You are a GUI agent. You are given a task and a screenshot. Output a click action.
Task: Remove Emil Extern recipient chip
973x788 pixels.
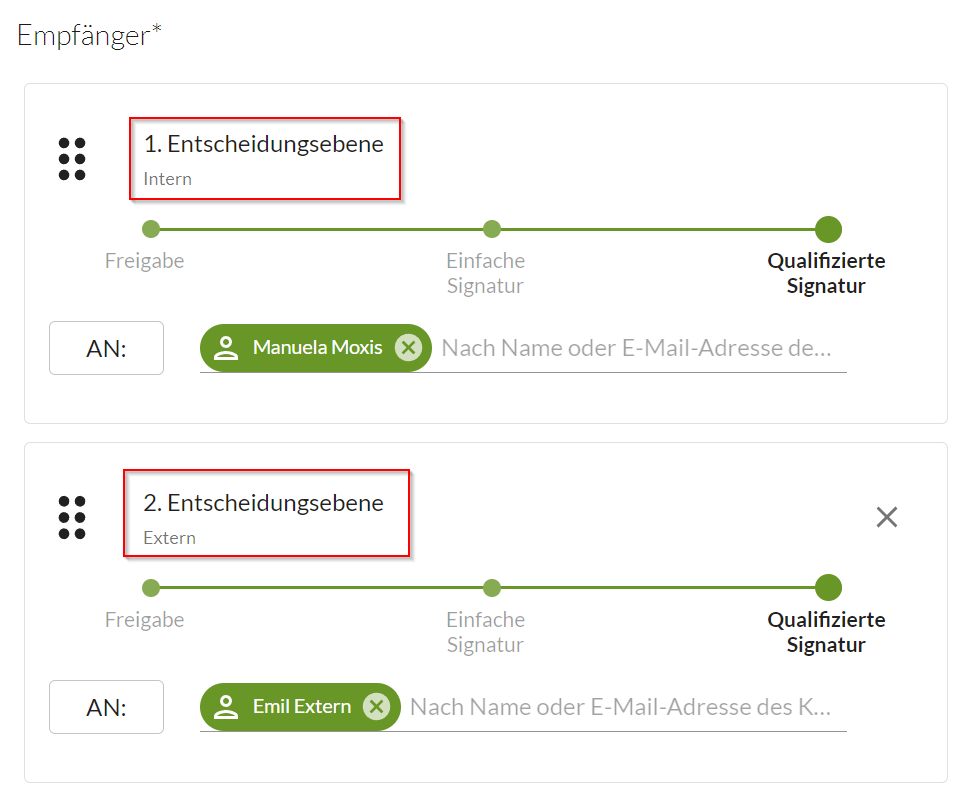tap(376, 707)
